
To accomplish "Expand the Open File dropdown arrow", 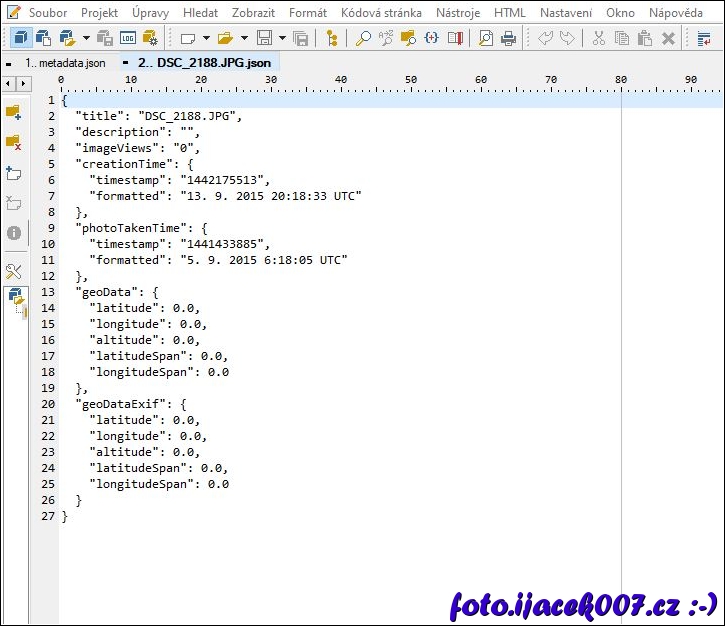I will pos(244,38).
